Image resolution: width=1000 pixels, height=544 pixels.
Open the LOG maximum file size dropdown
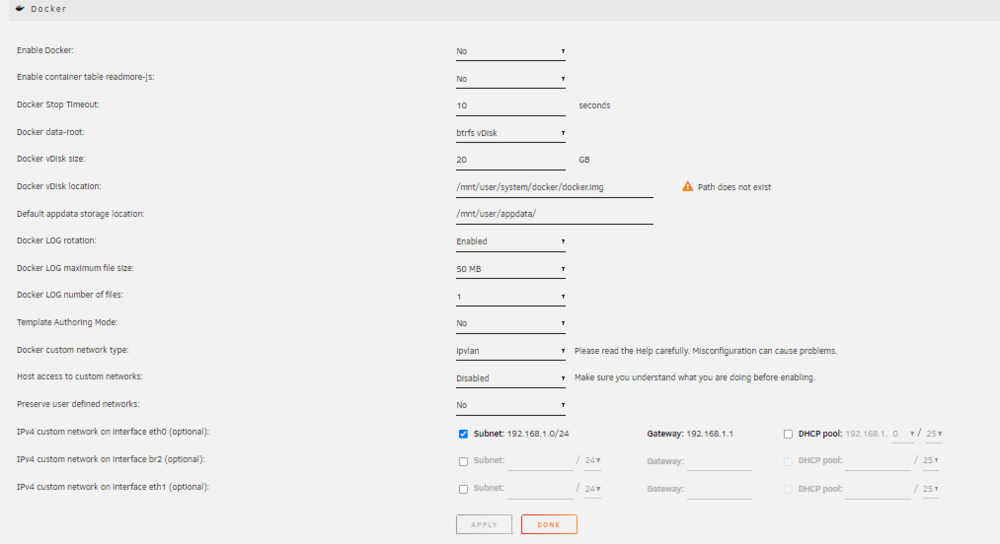510,268
